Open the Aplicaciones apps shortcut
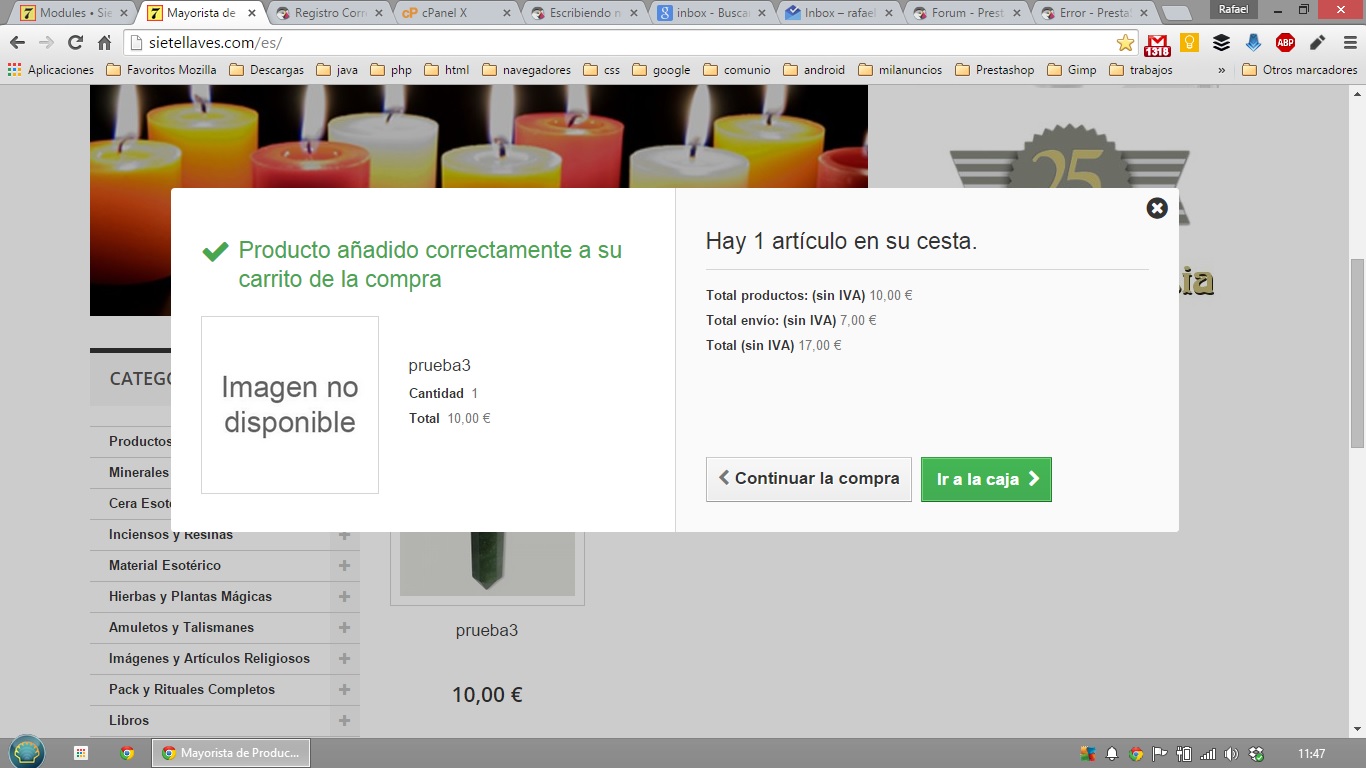 coord(51,70)
